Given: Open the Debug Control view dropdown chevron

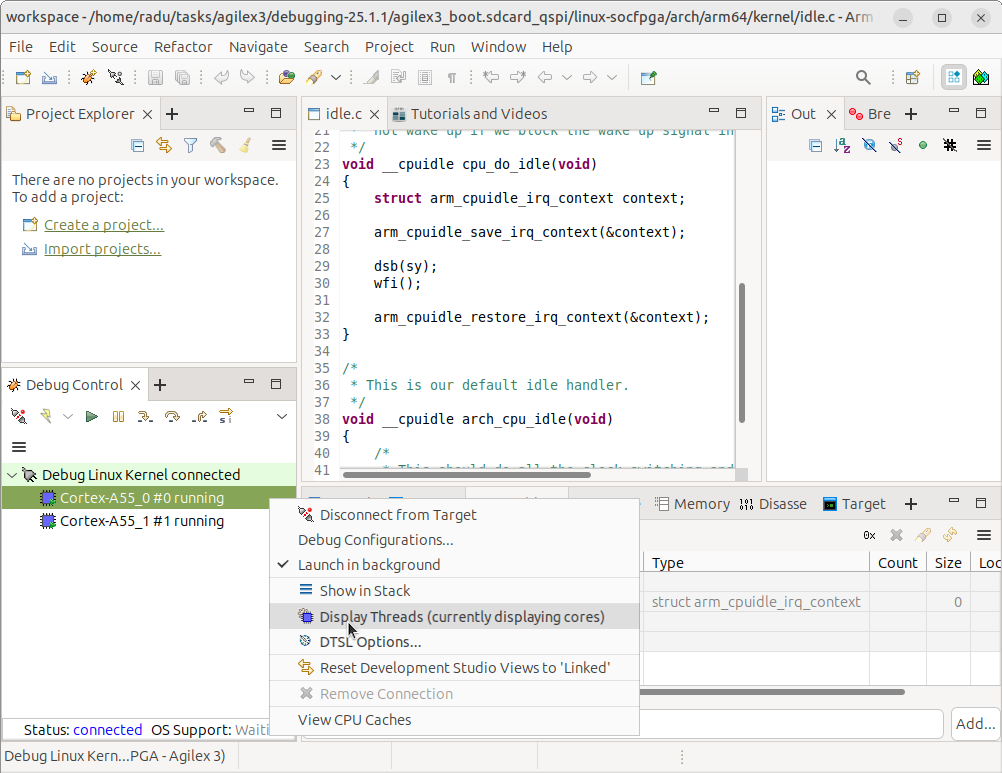Looking at the screenshot, I should pos(282,416).
